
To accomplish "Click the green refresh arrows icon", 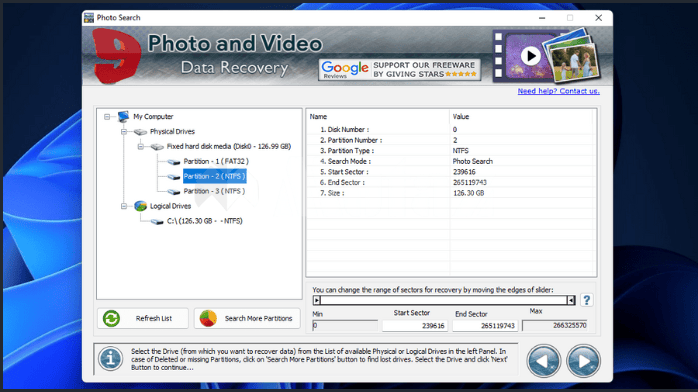I will 111,319.
